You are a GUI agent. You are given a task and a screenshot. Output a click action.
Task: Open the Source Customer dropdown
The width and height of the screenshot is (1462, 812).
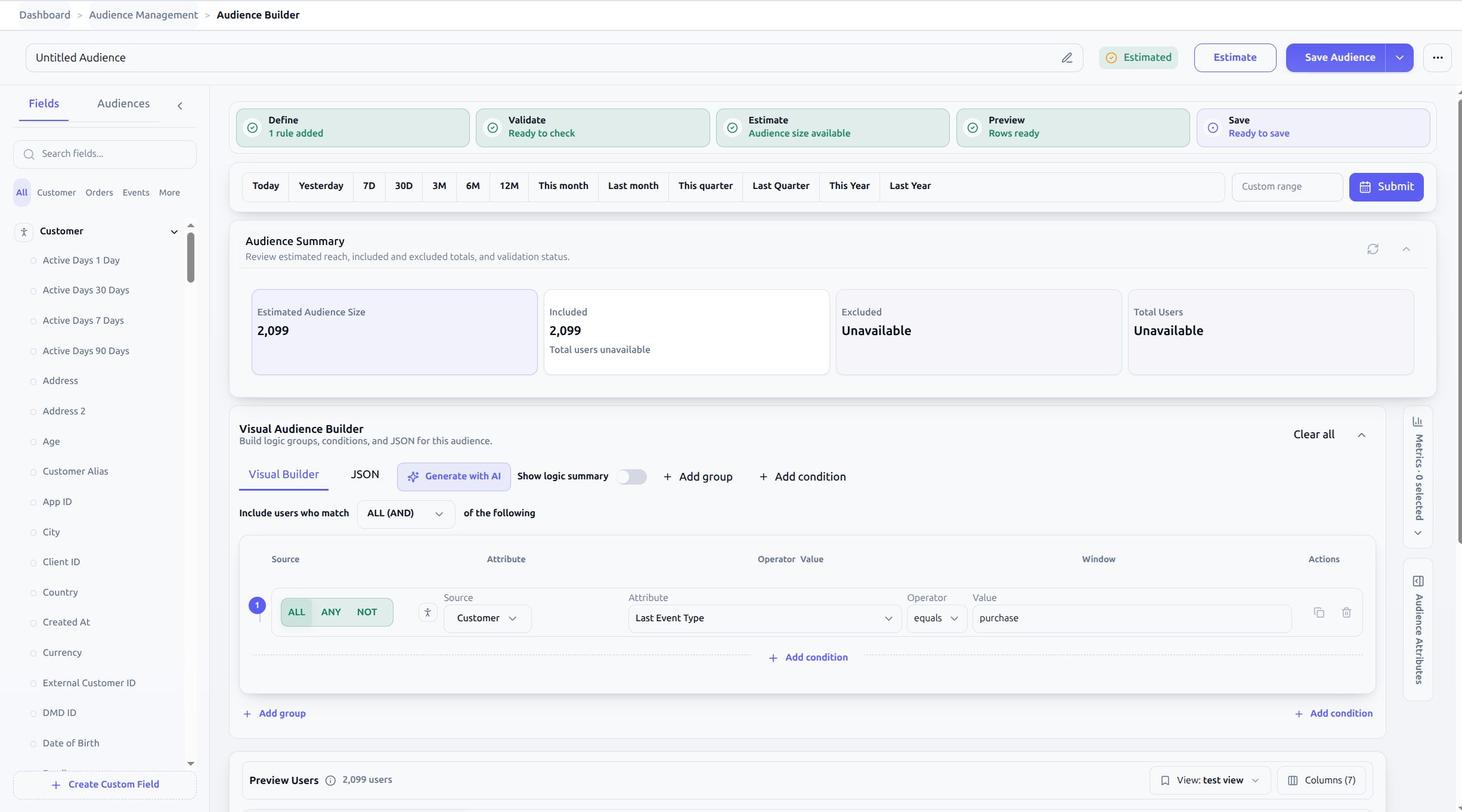[x=487, y=618]
